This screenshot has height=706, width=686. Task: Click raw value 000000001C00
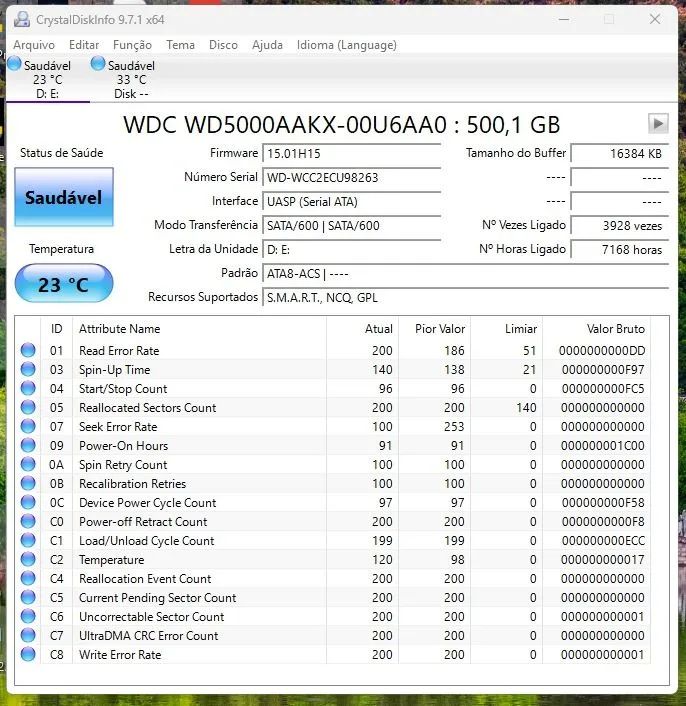tap(603, 446)
